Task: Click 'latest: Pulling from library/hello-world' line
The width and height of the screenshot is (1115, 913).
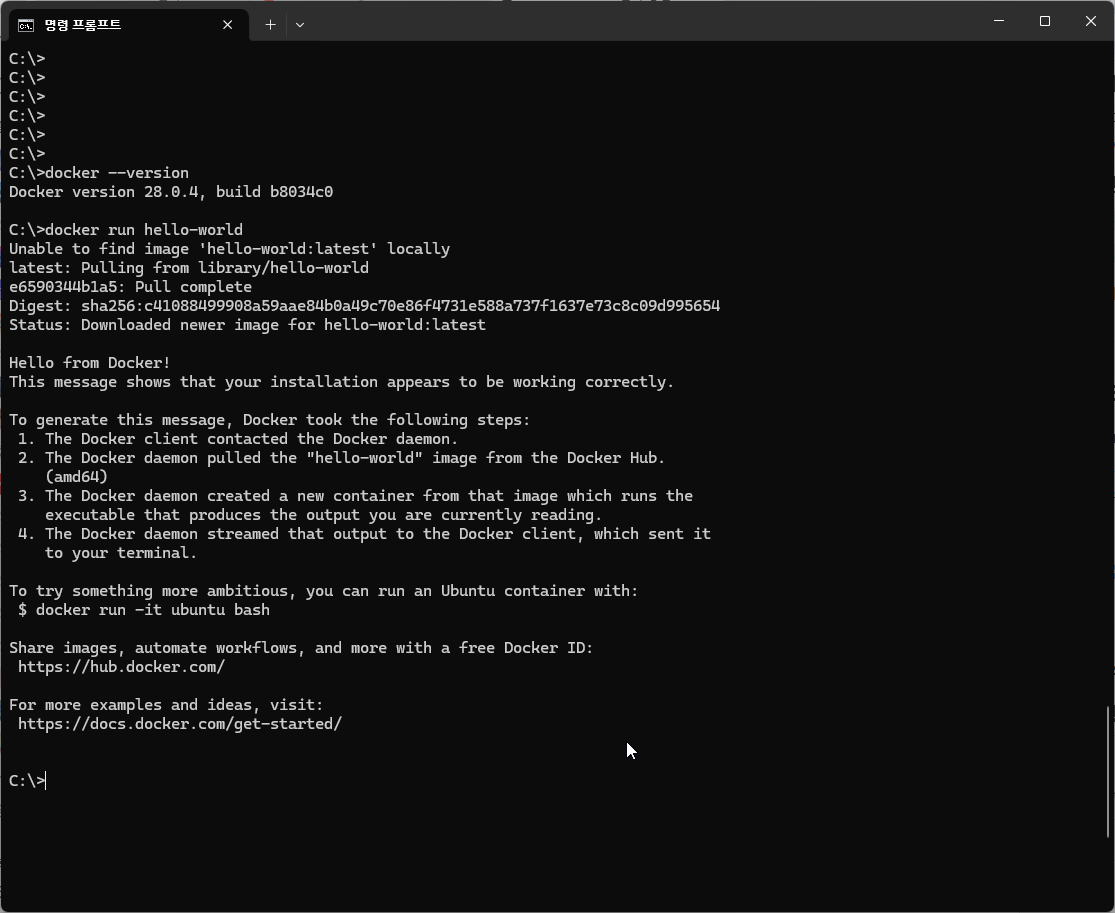Action: point(188,268)
